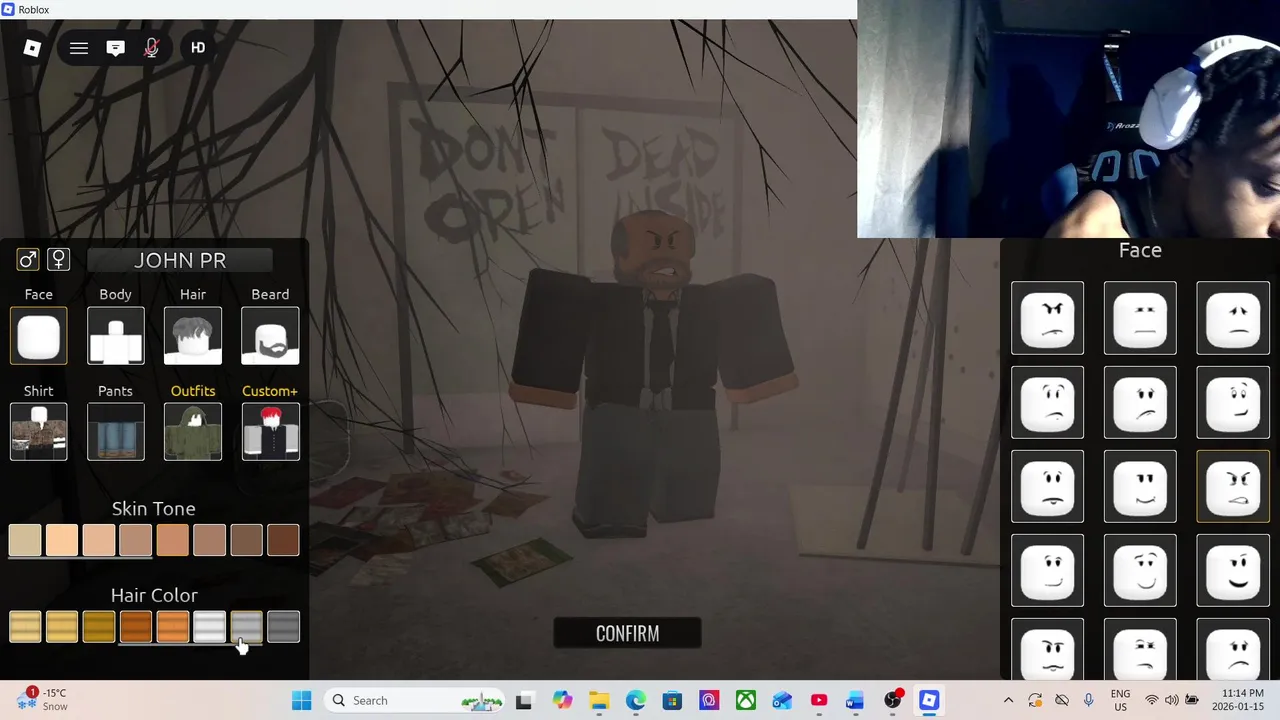Click the CONFIRM button
The image size is (1280, 720).
(x=627, y=633)
